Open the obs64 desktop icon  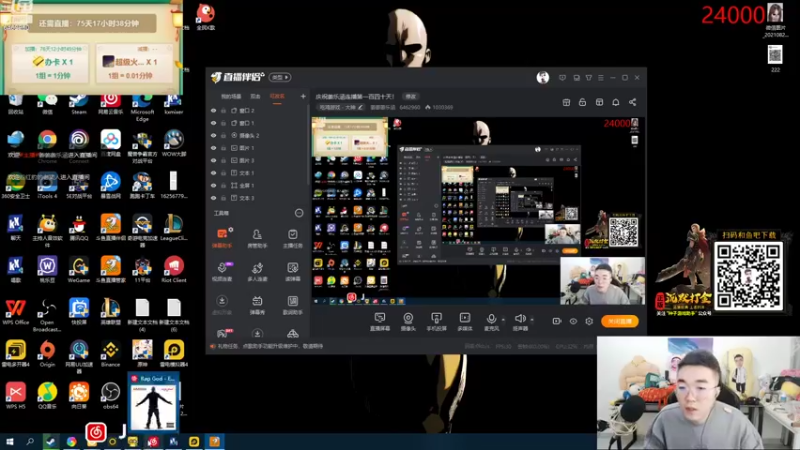pos(110,396)
